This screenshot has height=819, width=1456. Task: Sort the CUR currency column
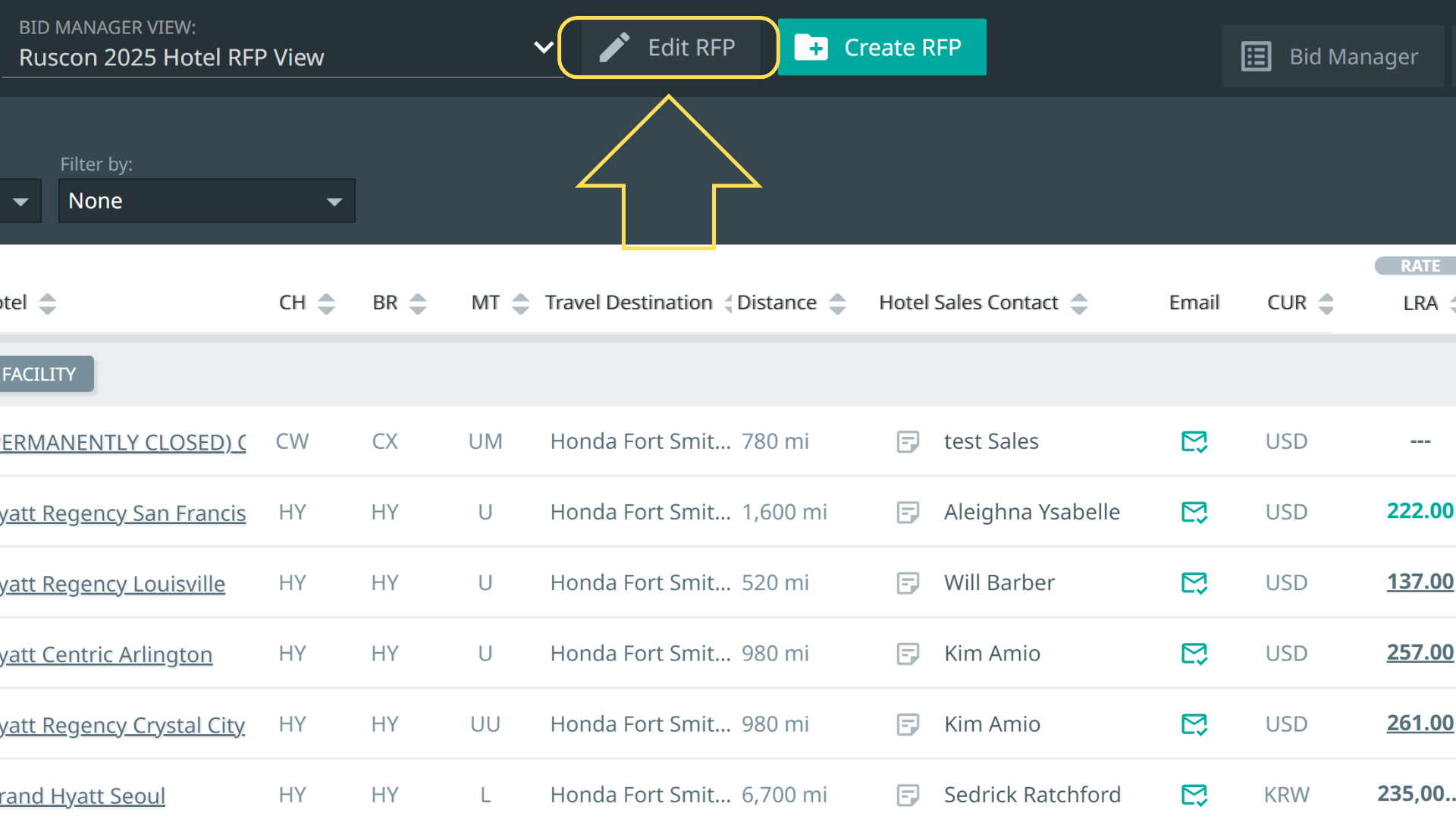(x=1326, y=303)
